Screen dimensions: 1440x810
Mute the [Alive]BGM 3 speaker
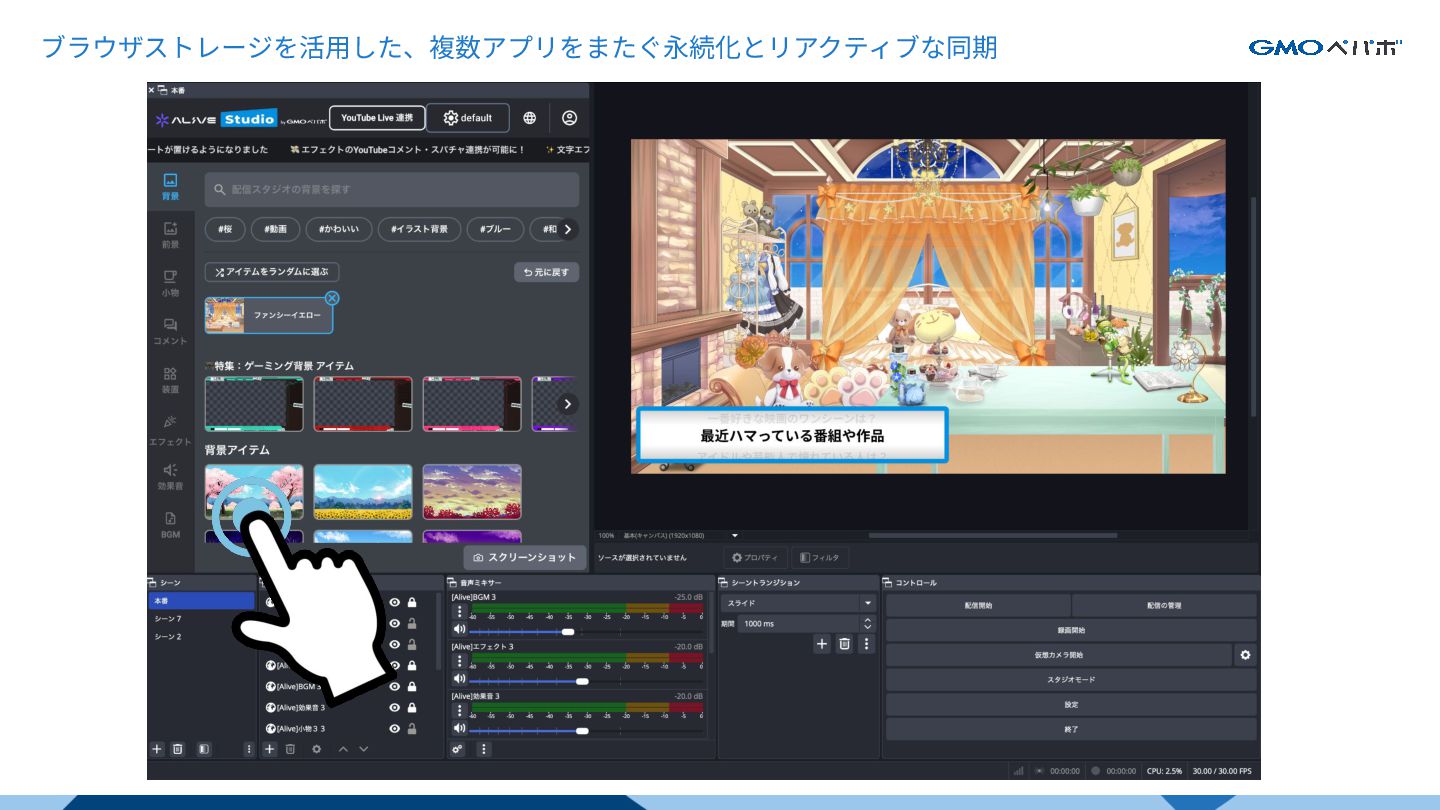tap(459, 629)
